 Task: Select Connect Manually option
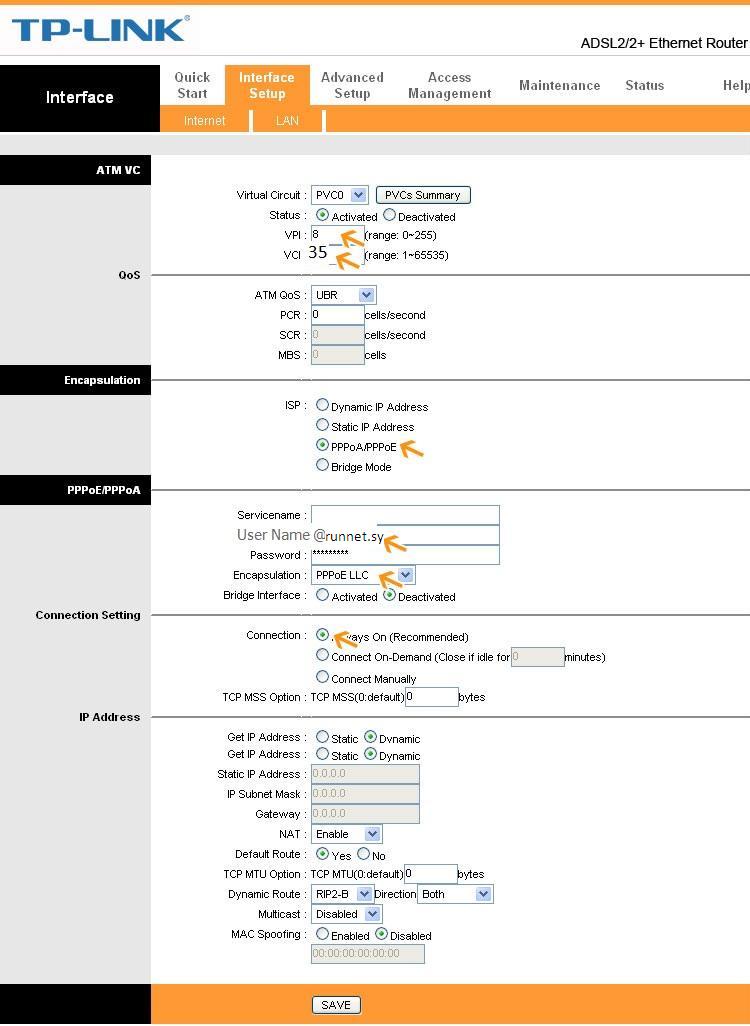pos(322,677)
